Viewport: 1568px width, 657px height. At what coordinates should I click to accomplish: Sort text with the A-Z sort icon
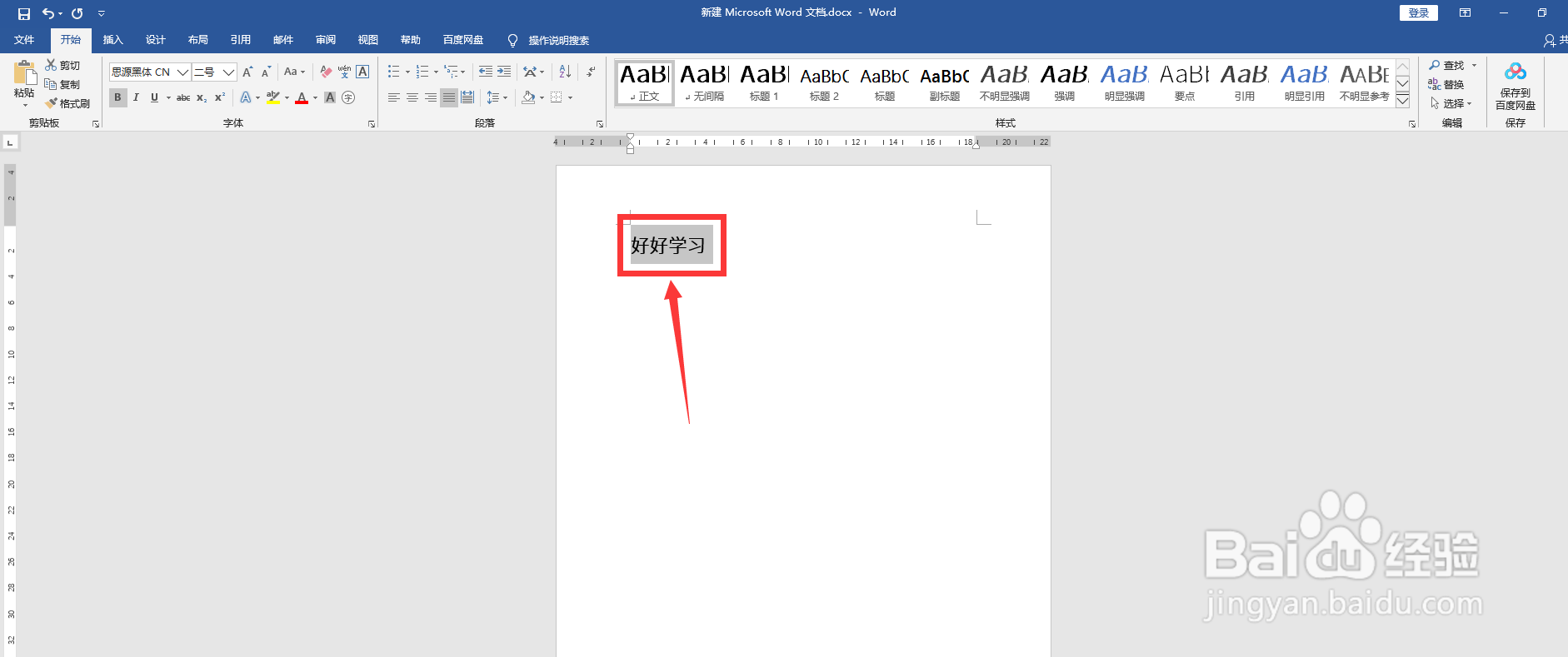565,72
